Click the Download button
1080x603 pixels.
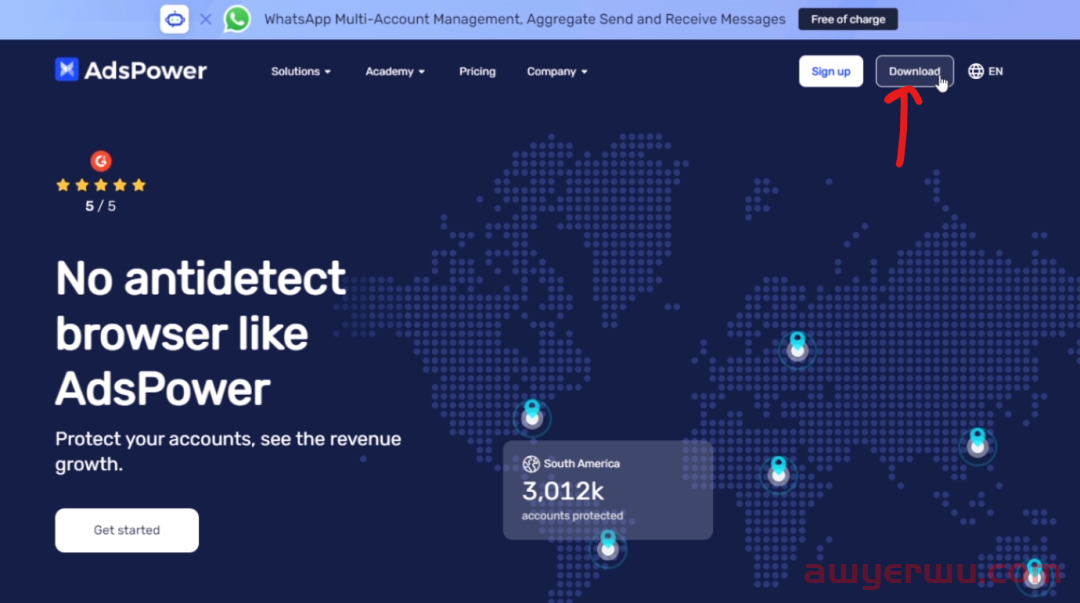tap(914, 71)
